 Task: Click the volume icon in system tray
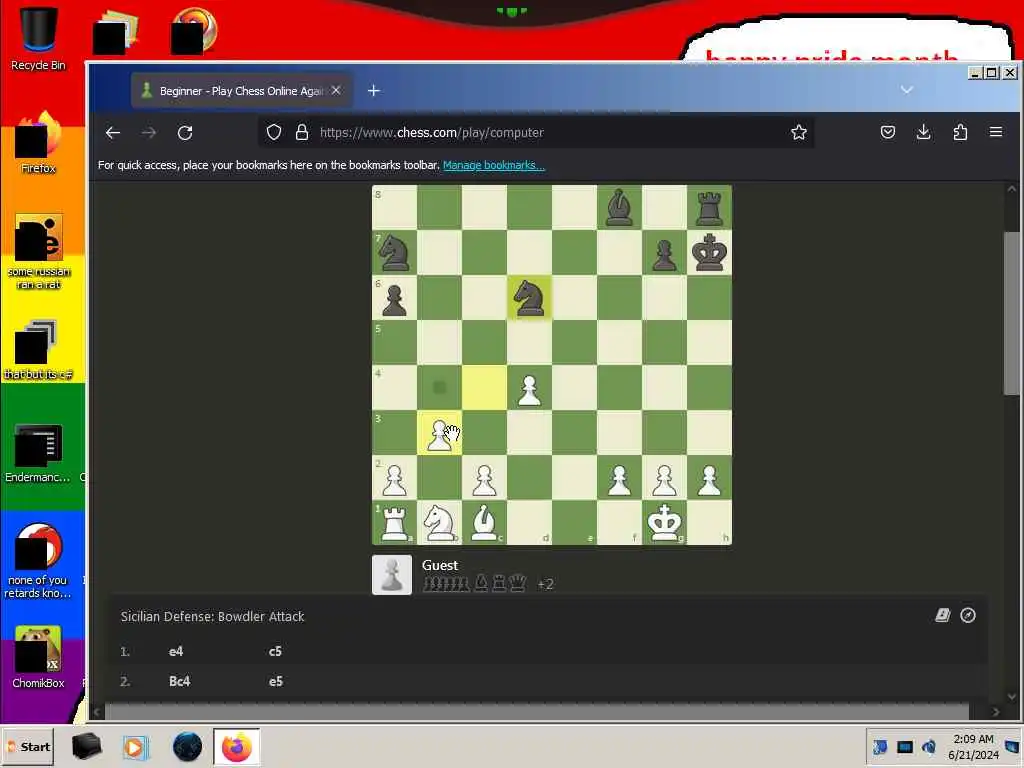pyautogui.click(x=929, y=747)
